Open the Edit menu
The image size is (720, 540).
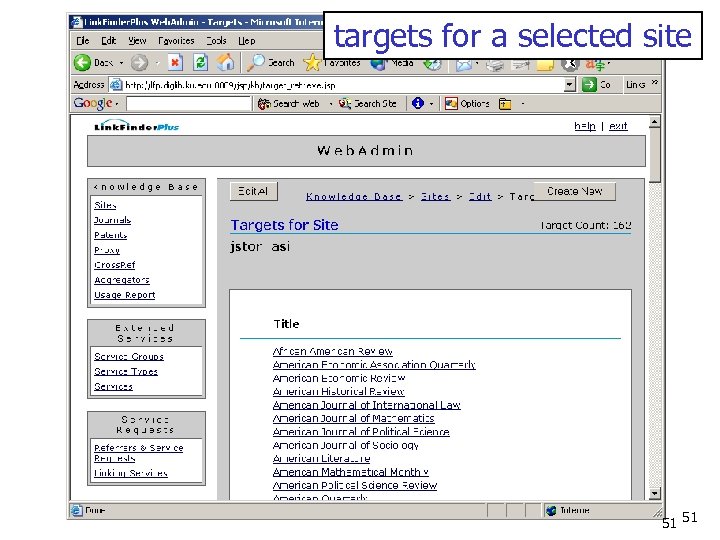108,41
